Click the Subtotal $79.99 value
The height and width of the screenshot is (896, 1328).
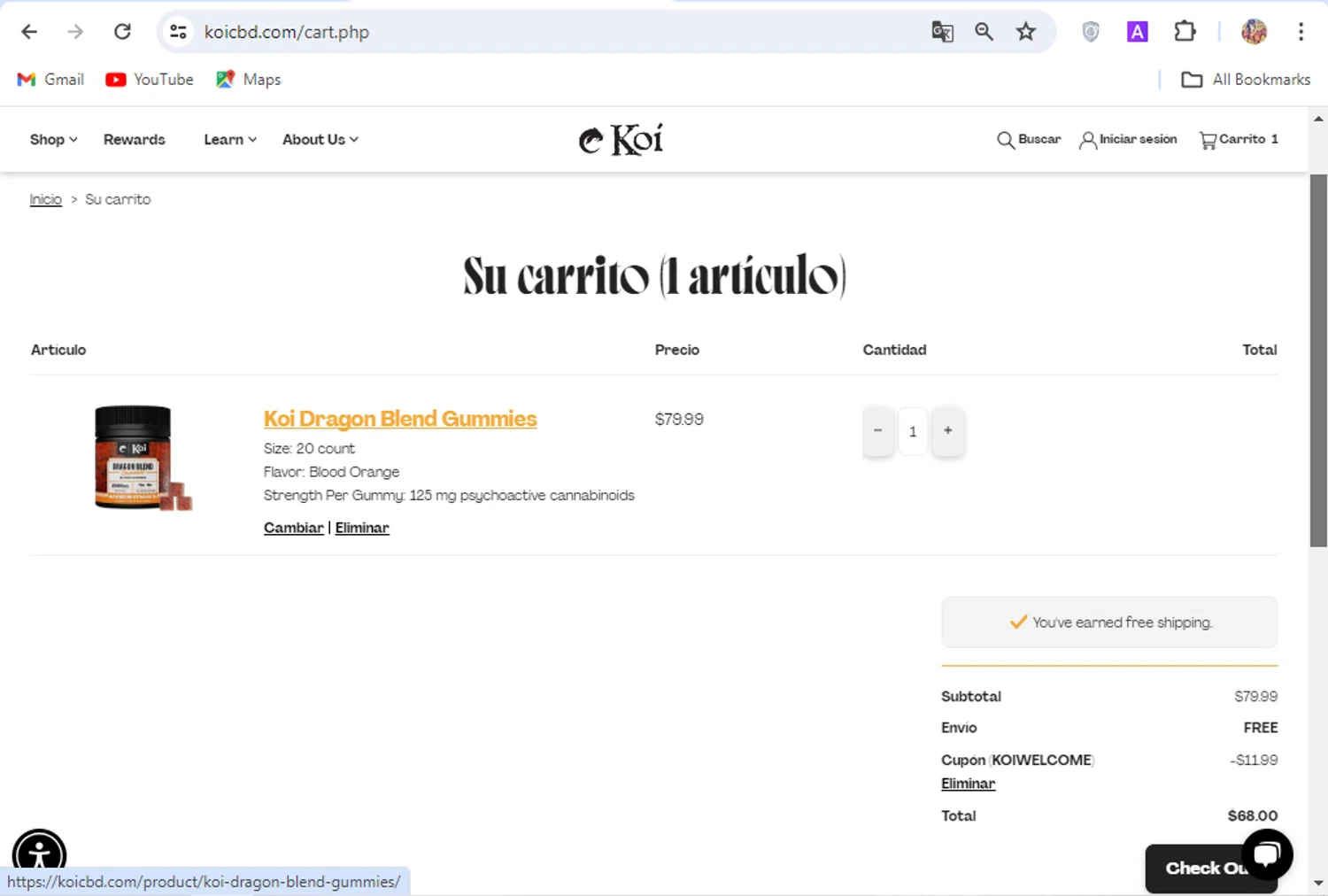tap(1255, 697)
